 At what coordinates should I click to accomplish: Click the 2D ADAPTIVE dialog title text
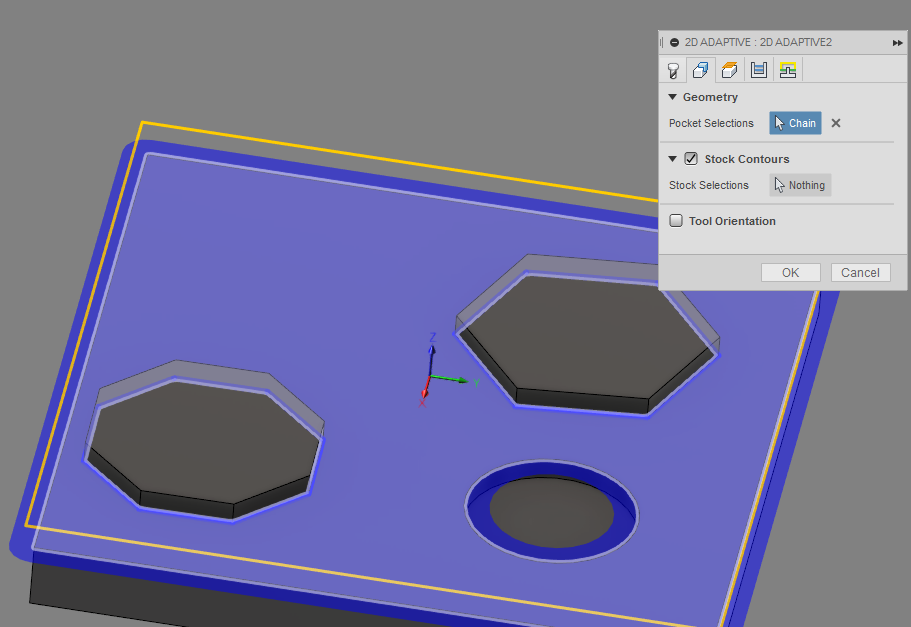[758, 42]
